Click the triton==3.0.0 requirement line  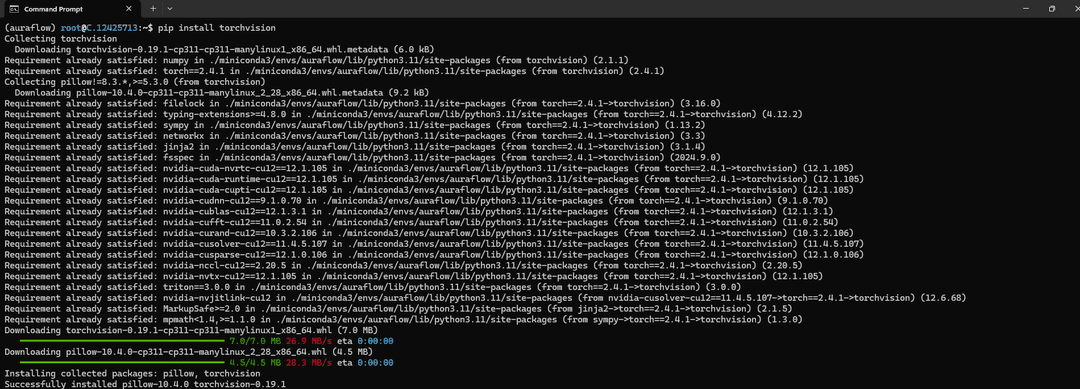373,286
